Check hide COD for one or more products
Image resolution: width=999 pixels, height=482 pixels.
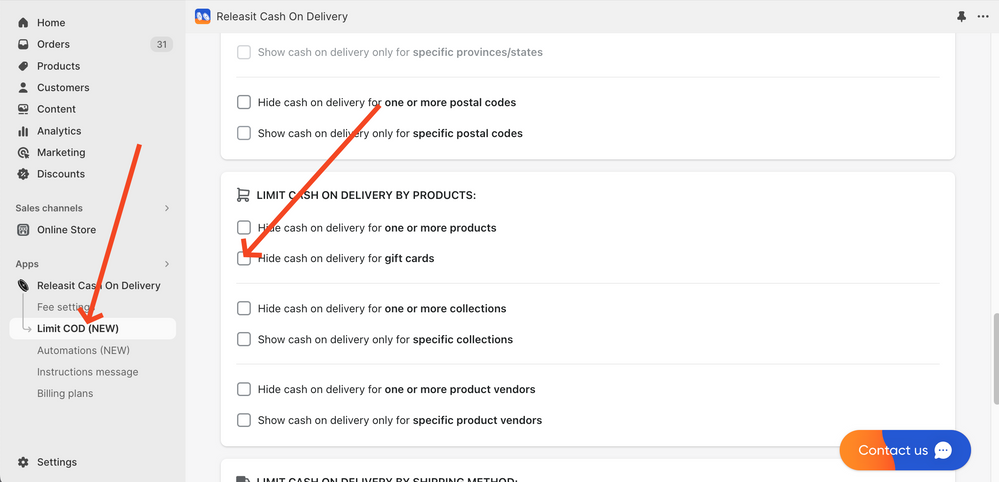pyautogui.click(x=244, y=228)
